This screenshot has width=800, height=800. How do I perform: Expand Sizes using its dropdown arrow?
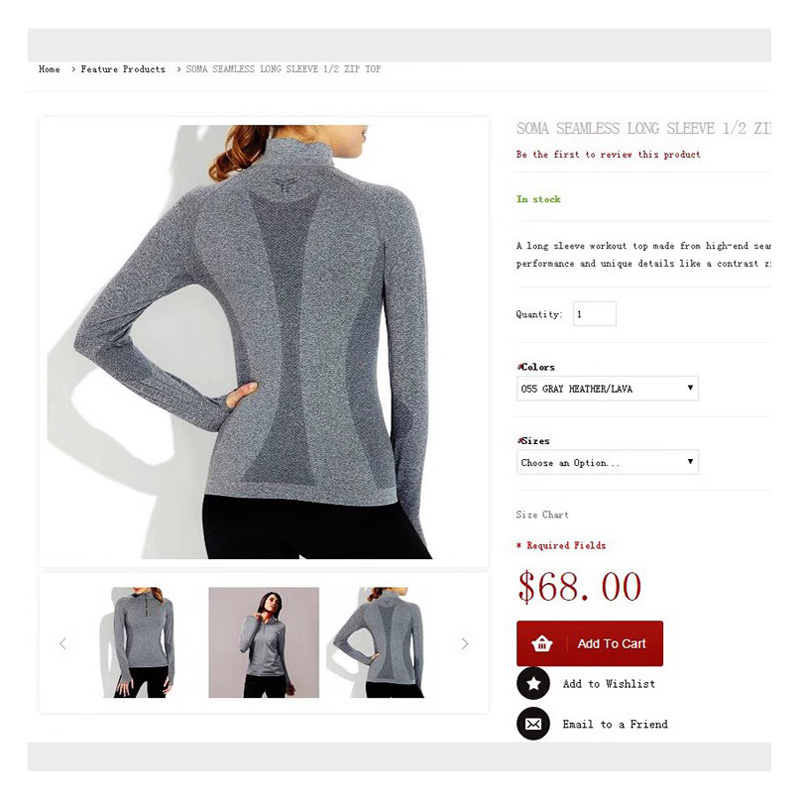coord(690,462)
